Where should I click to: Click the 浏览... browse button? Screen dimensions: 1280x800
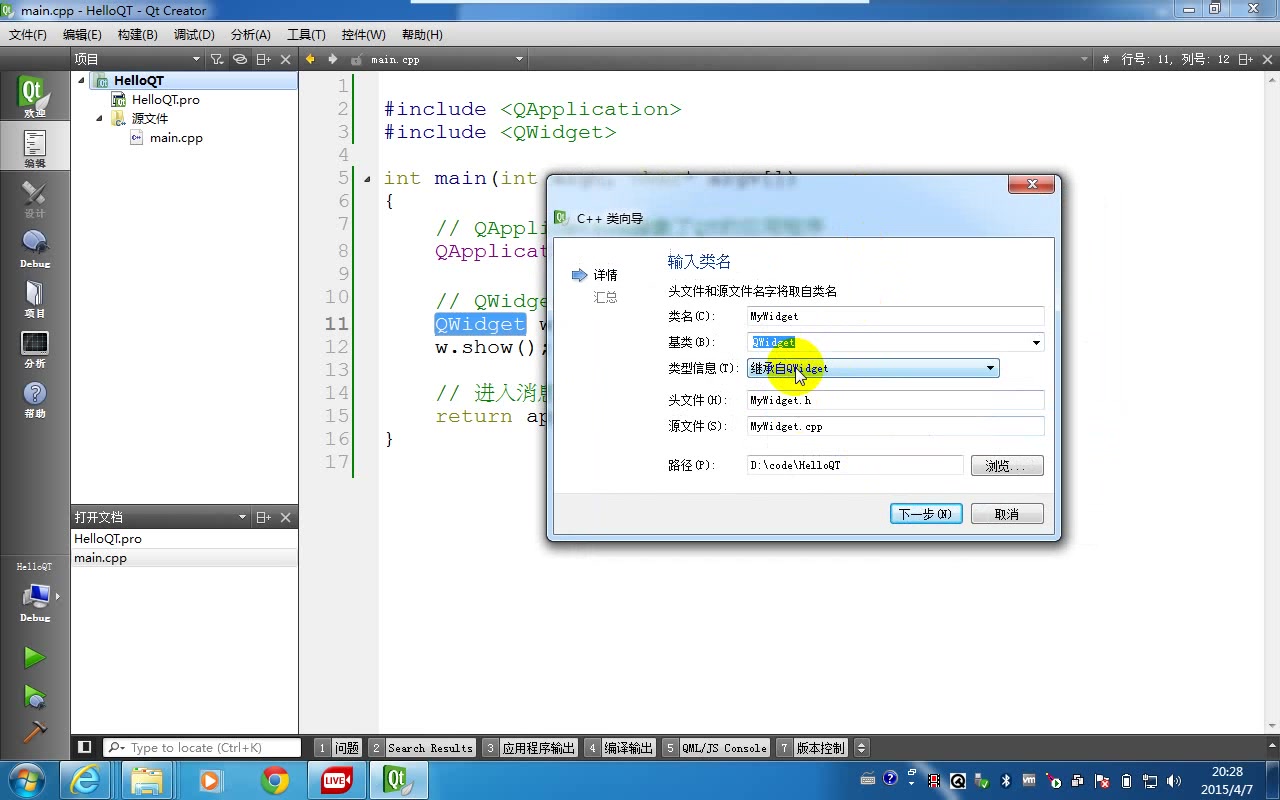click(x=1007, y=466)
